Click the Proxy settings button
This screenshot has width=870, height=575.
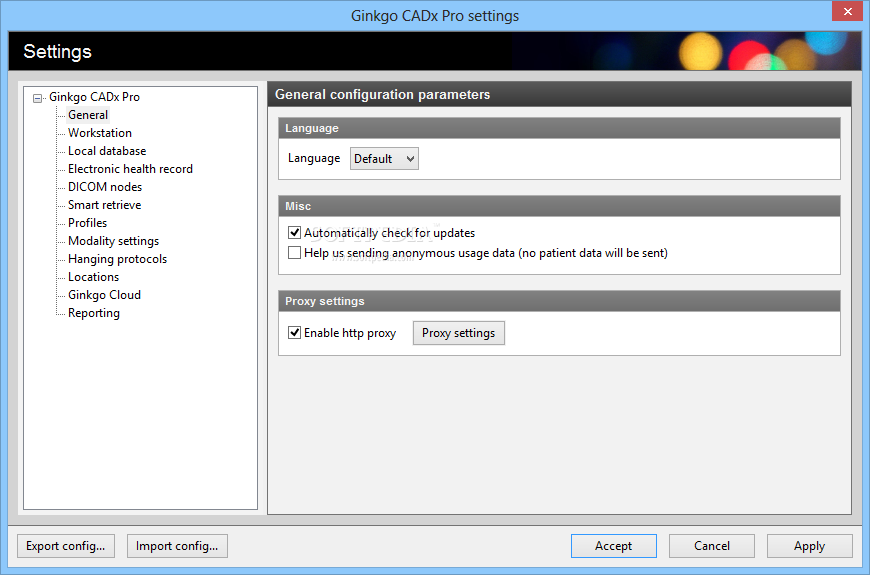click(x=458, y=333)
